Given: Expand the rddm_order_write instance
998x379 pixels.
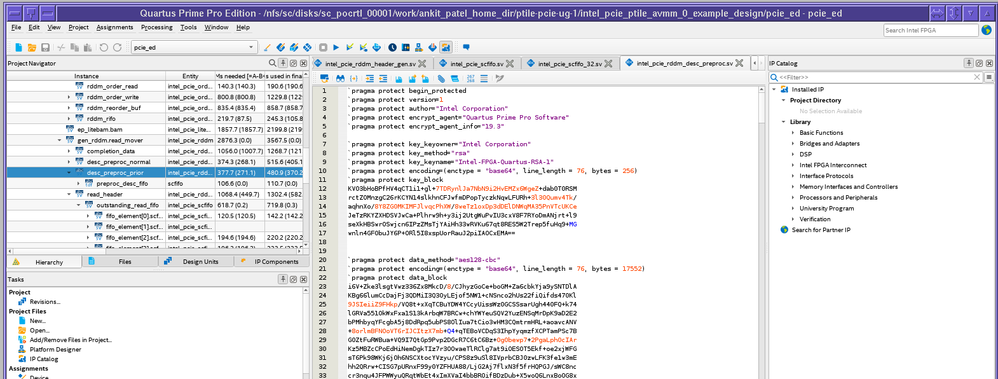Looking at the screenshot, I should (x=69, y=97).
